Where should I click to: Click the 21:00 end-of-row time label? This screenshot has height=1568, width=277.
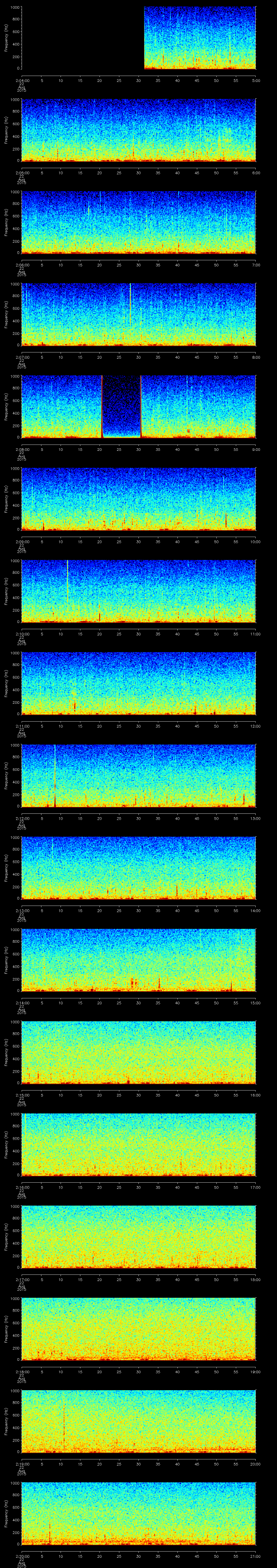[256, 1556]
